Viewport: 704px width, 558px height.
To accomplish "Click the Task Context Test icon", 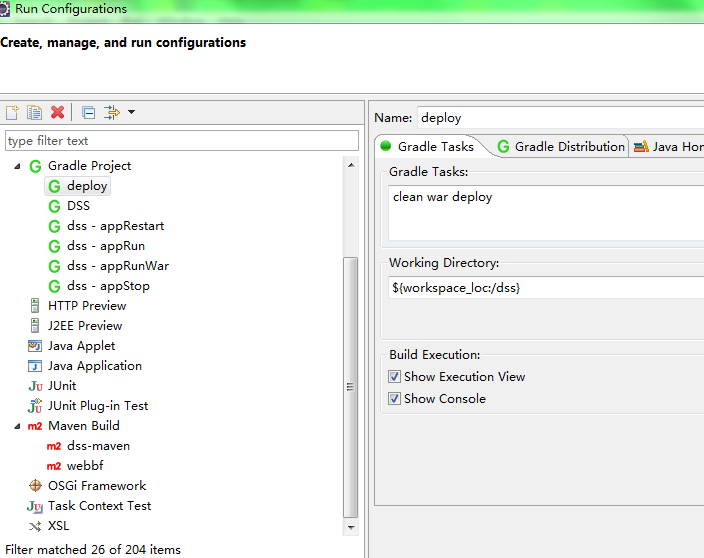I will [x=35, y=506].
